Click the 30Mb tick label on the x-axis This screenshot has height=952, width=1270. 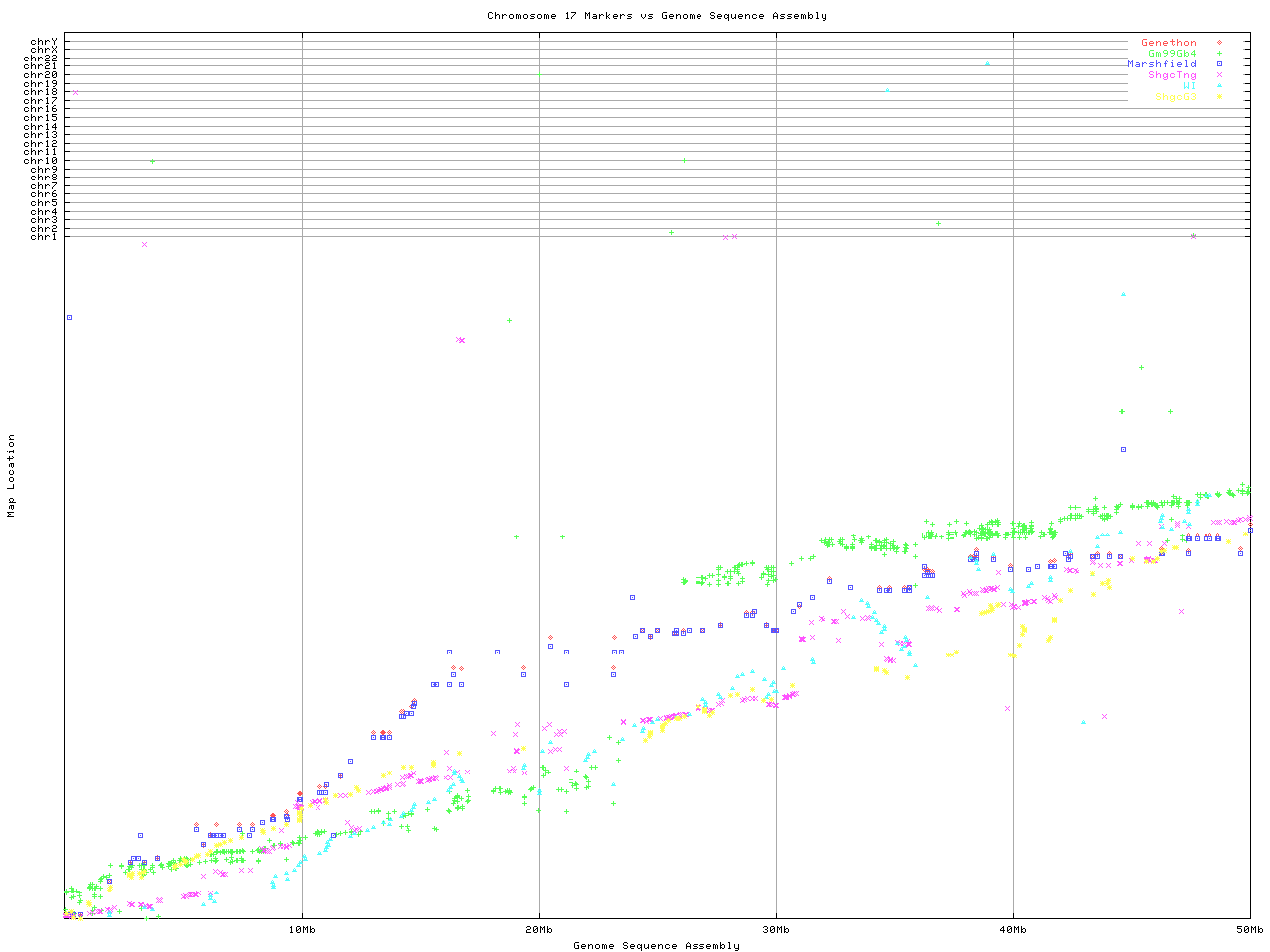tap(776, 929)
